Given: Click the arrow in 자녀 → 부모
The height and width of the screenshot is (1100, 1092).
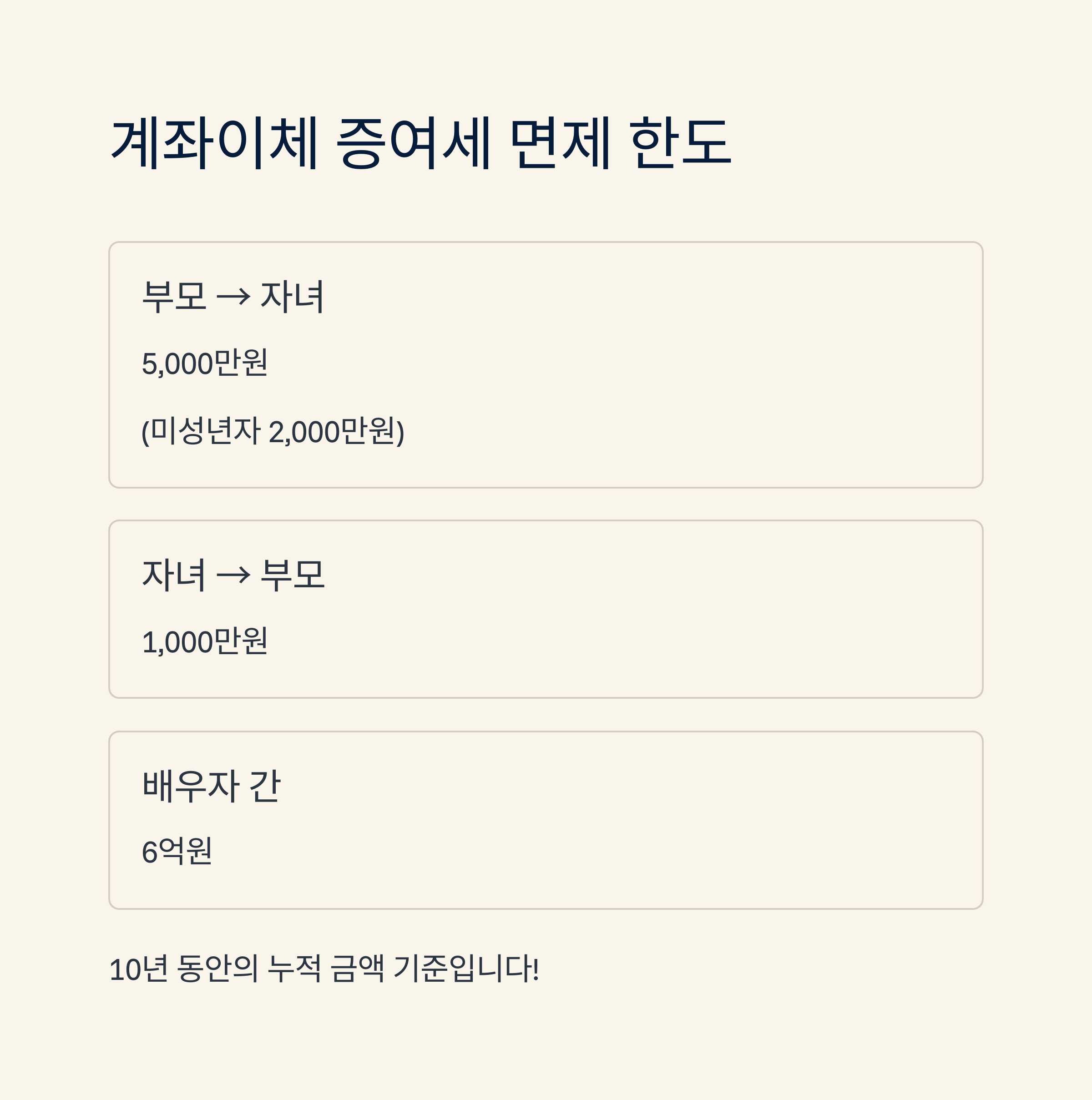Looking at the screenshot, I should tap(233, 575).
